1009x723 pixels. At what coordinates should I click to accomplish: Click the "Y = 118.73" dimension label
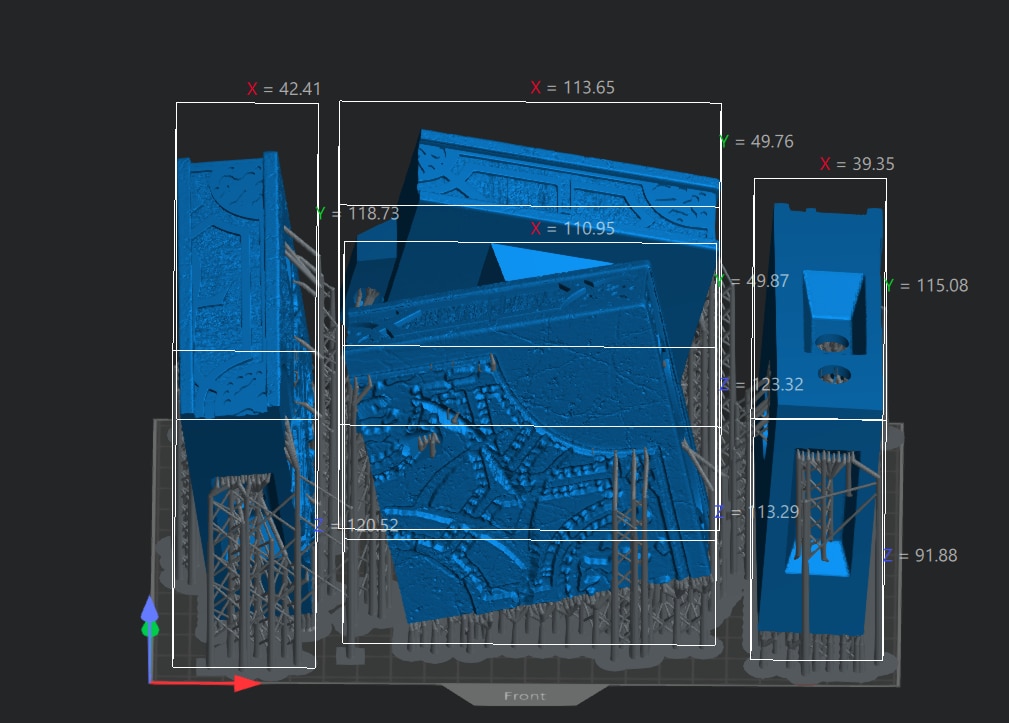(358, 214)
